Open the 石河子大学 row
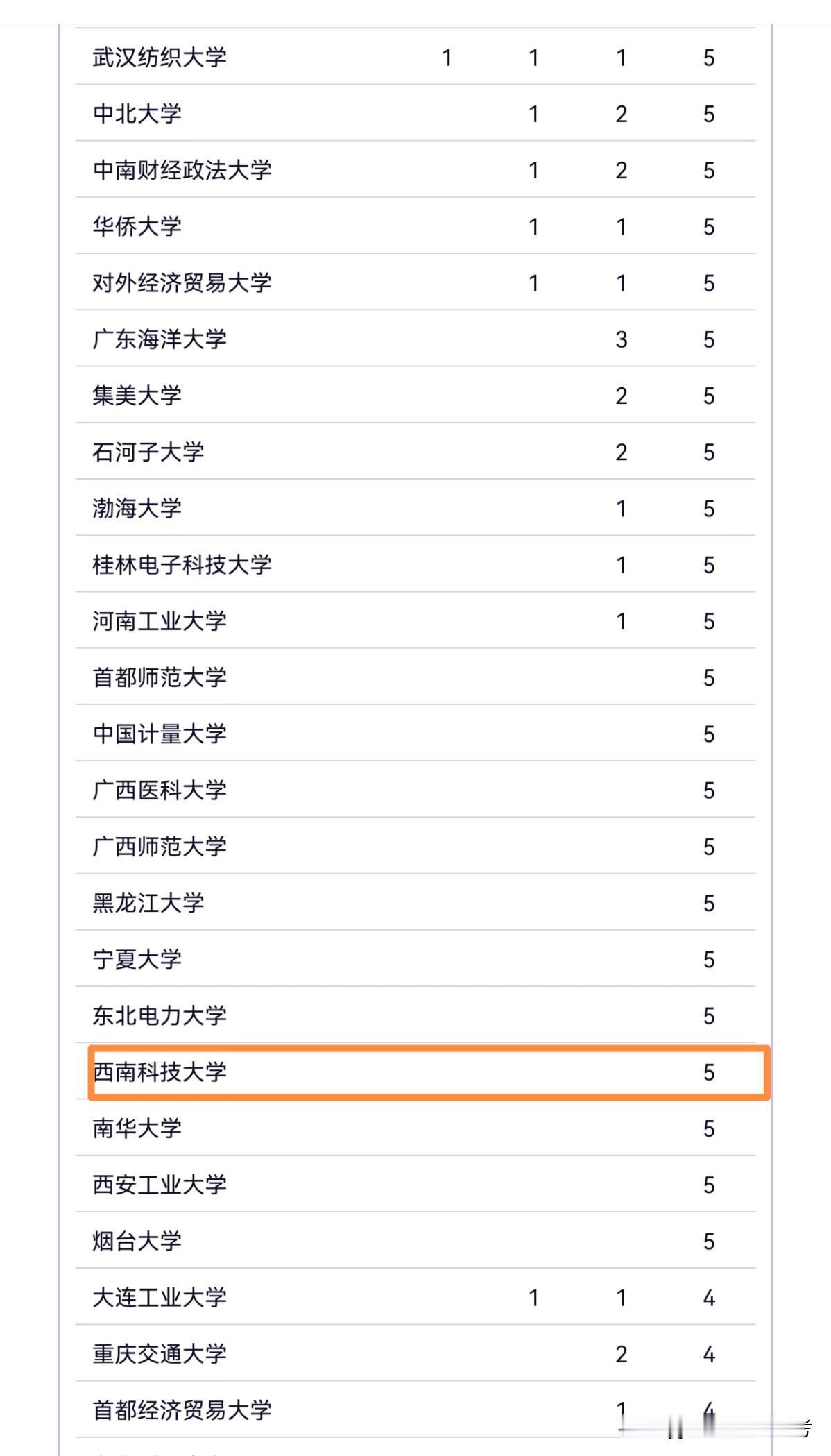The width and height of the screenshot is (831, 1456). point(415,452)
